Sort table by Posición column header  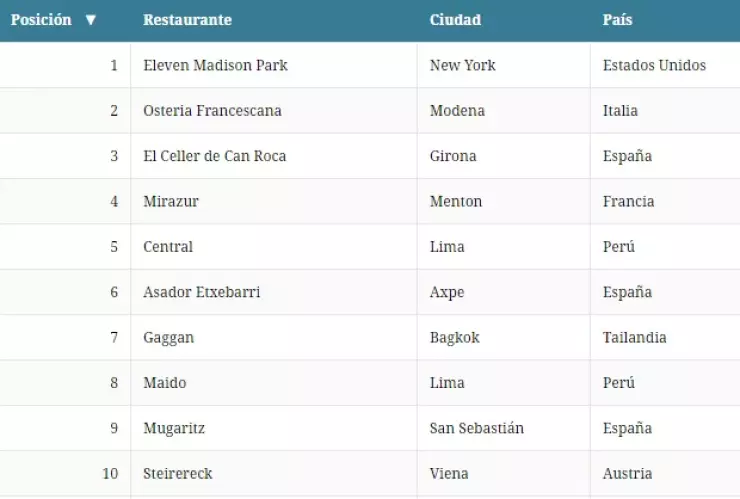41,20
